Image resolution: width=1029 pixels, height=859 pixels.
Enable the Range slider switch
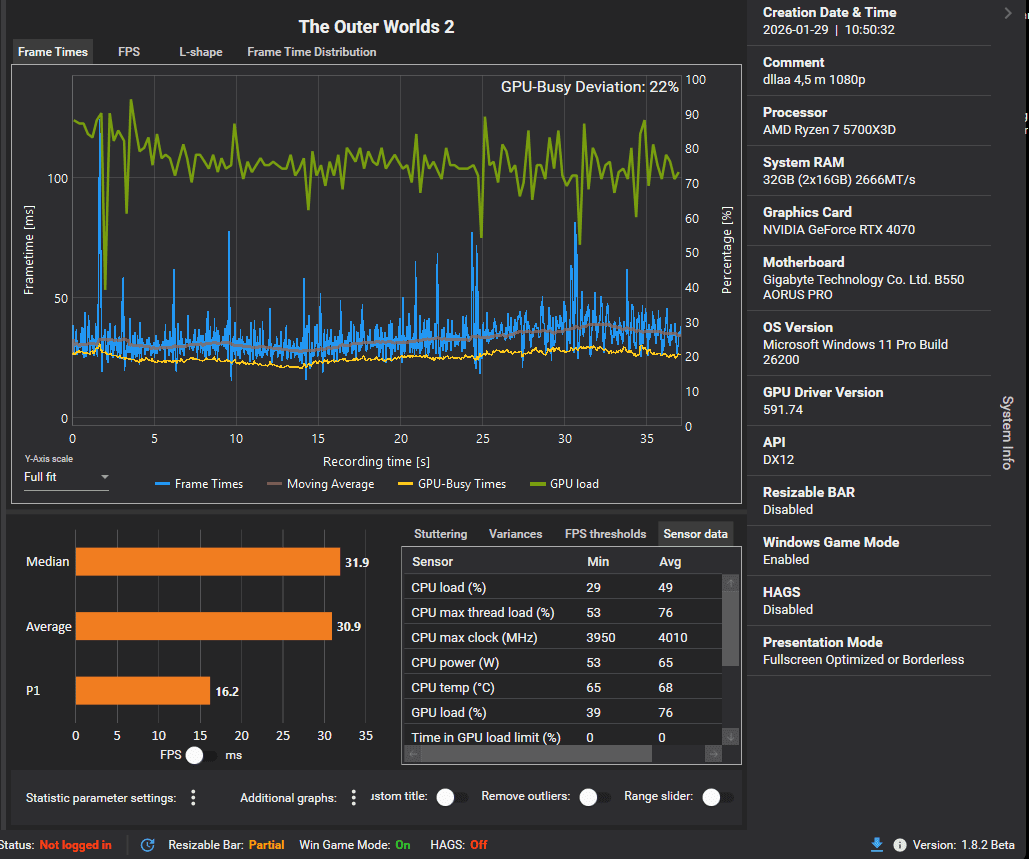pyautogui.click(x=718, y=797)
